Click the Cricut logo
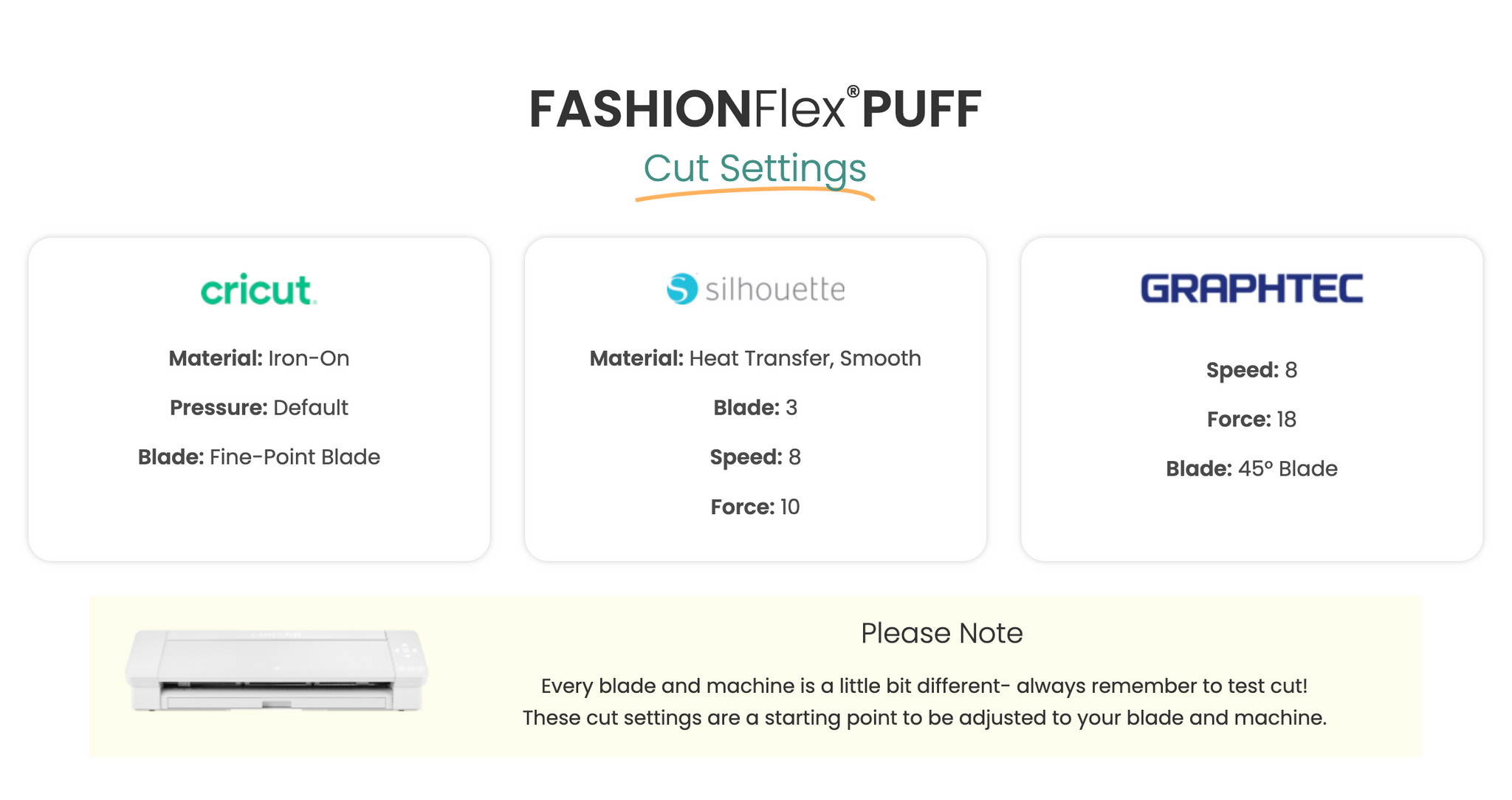 point(258,290)
